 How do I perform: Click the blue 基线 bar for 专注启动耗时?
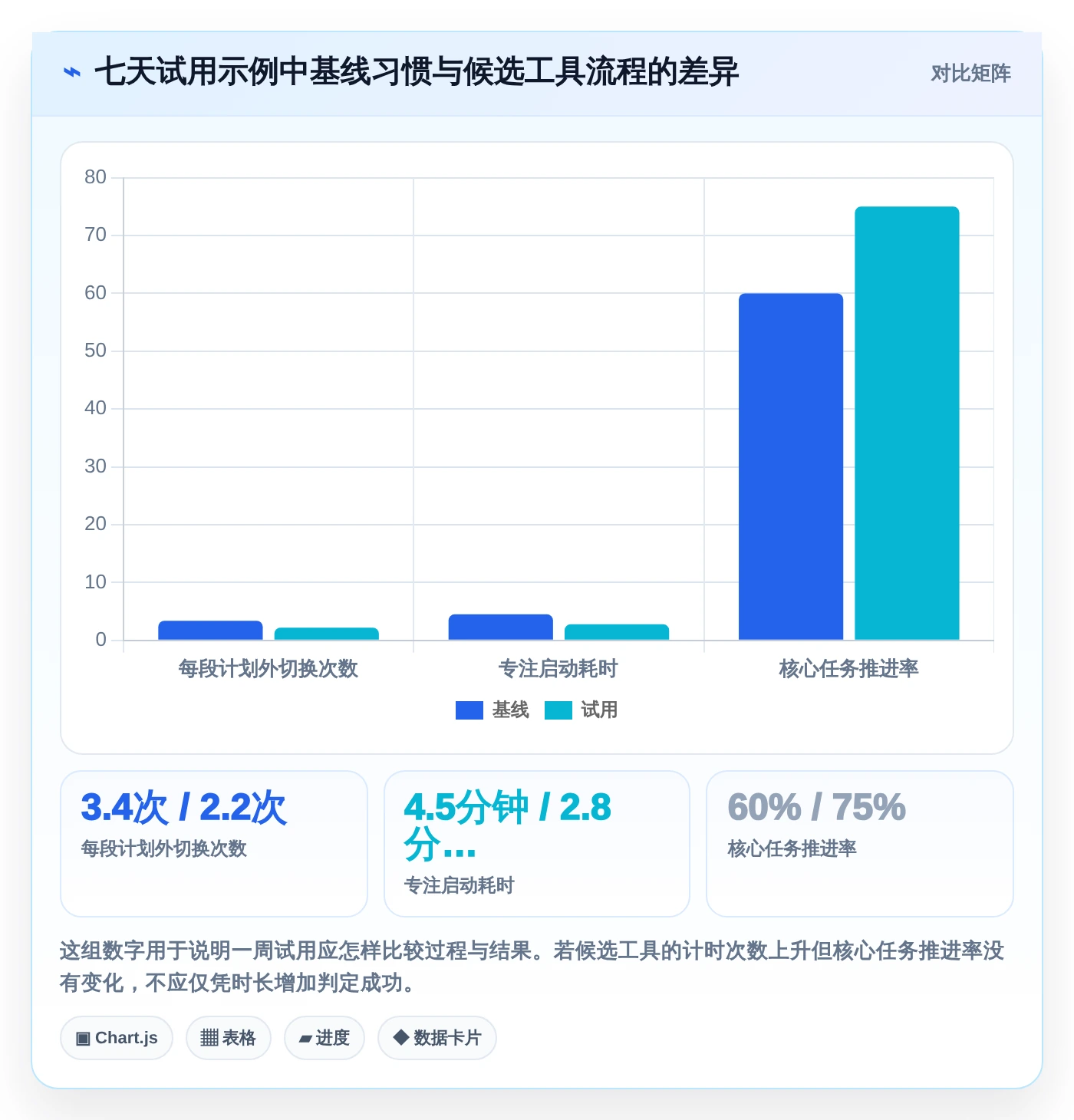click(501, 628)
